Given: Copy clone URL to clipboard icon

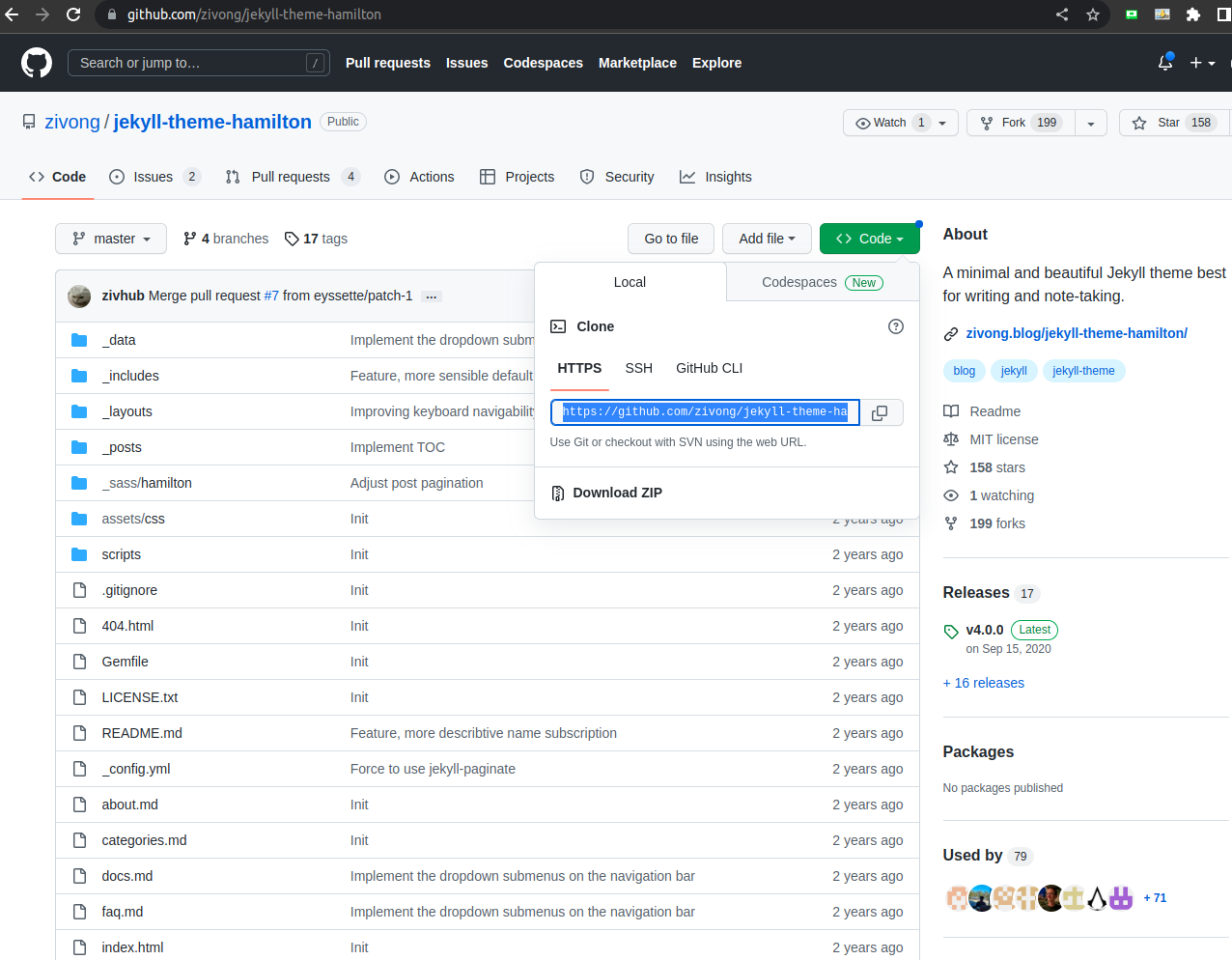Looking at the screenshot, I should 880,412.
